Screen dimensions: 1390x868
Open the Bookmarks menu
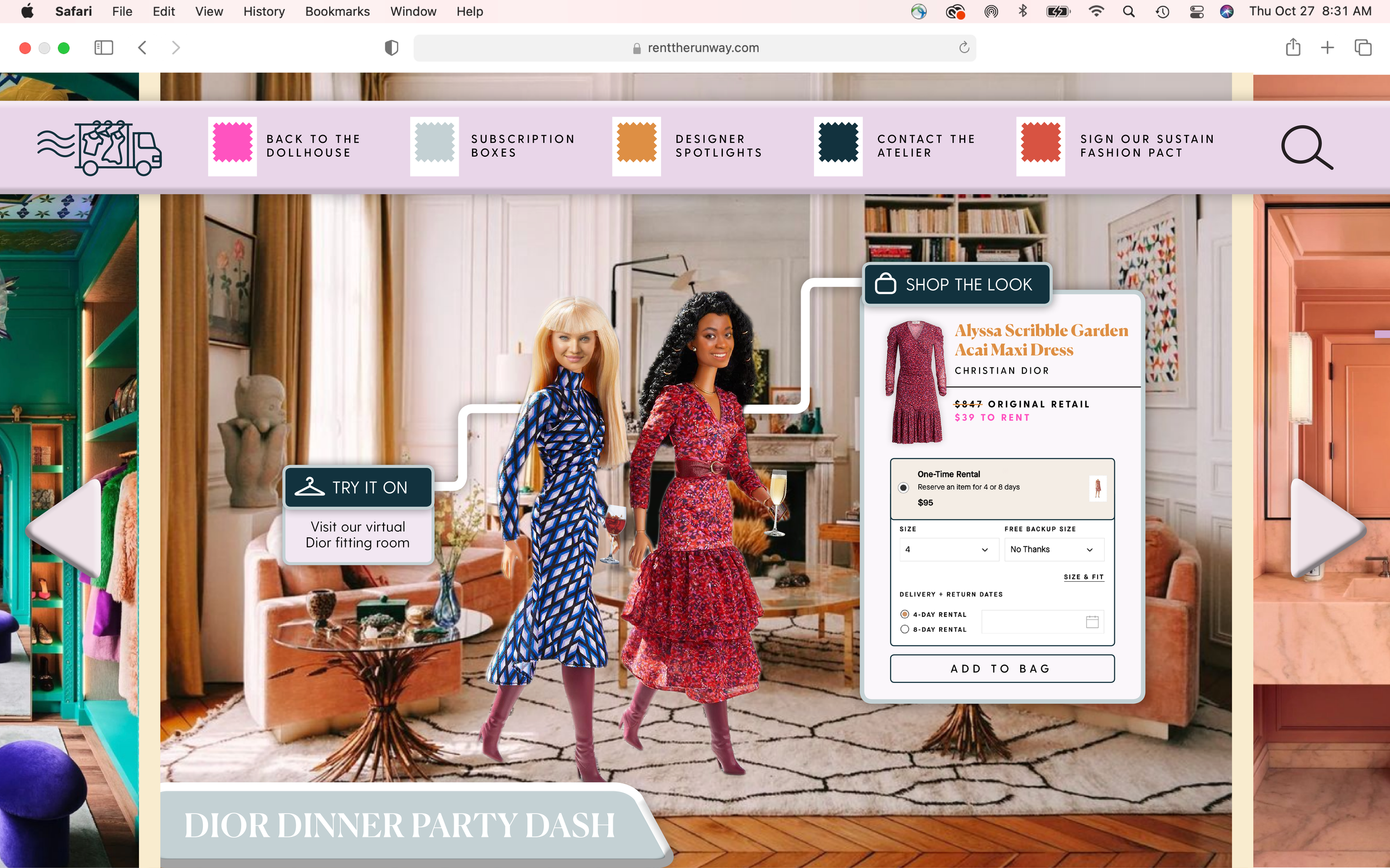click(x=337, y=12)
